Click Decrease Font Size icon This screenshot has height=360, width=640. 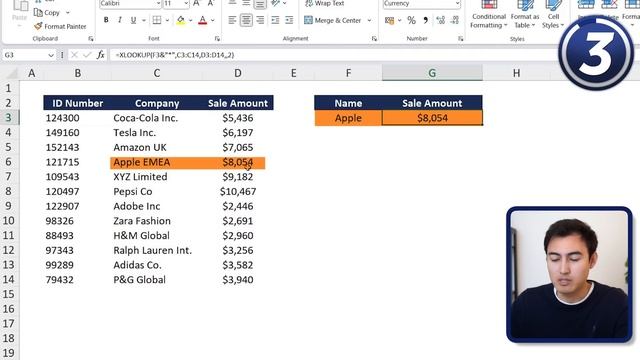[211, 3]
